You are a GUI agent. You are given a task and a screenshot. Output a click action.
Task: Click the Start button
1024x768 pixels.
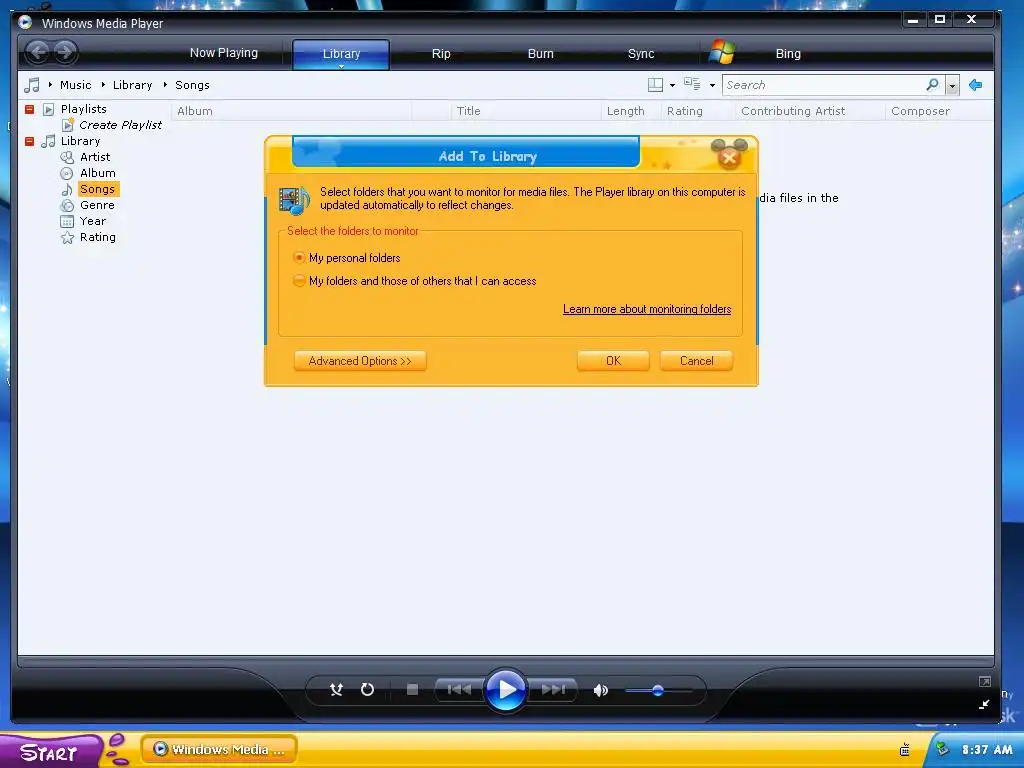tap(51, 751)
